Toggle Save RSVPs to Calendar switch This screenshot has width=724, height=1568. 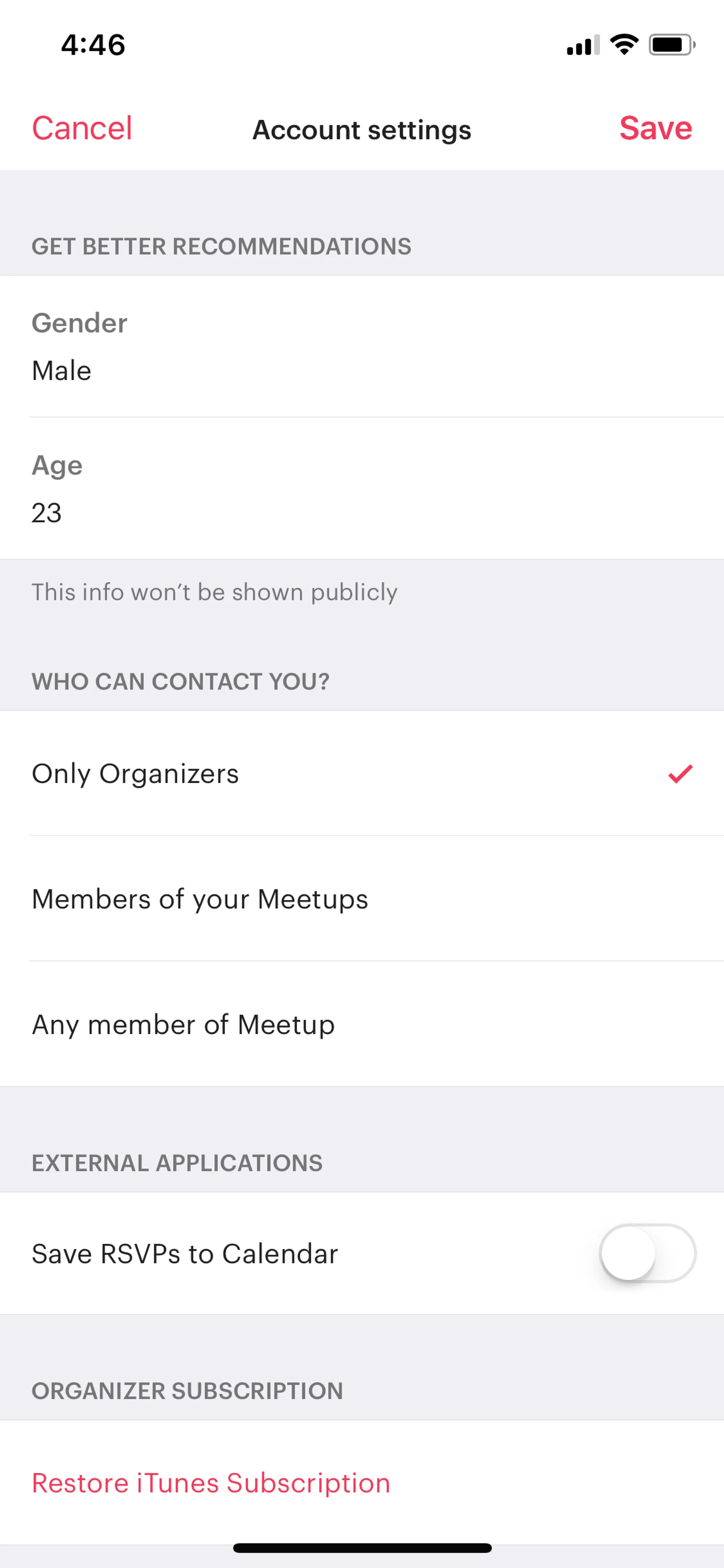click(647, 1253)
